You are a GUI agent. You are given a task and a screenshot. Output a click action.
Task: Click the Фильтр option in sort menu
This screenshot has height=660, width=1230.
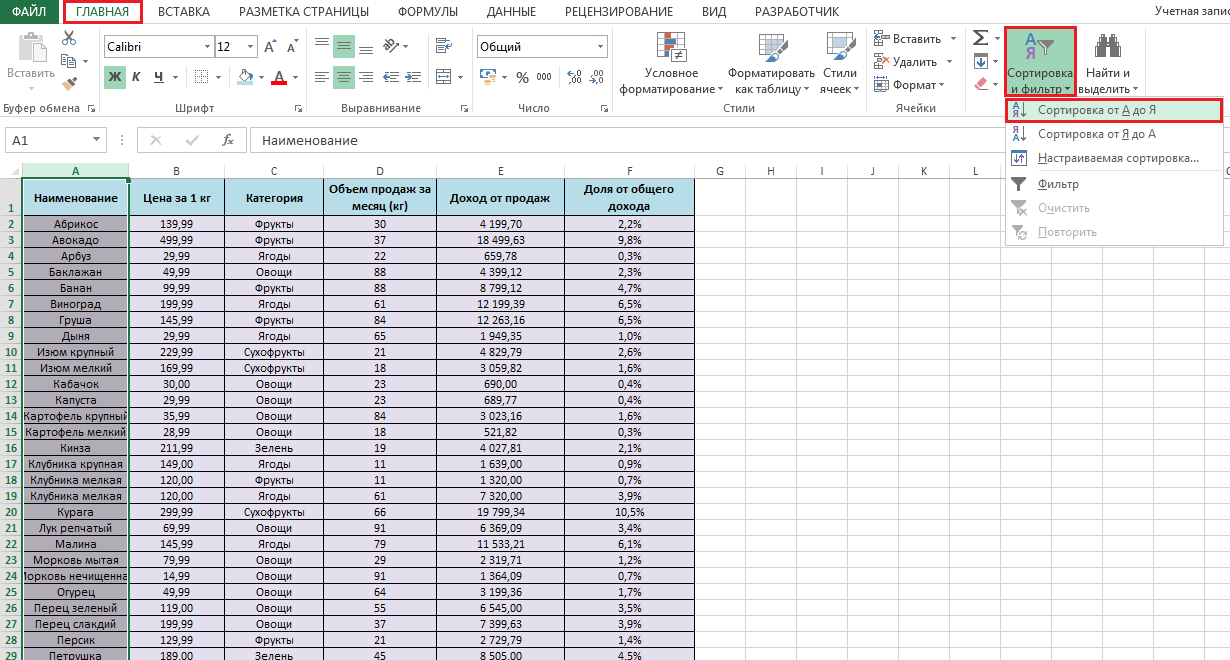point(1058,184)
